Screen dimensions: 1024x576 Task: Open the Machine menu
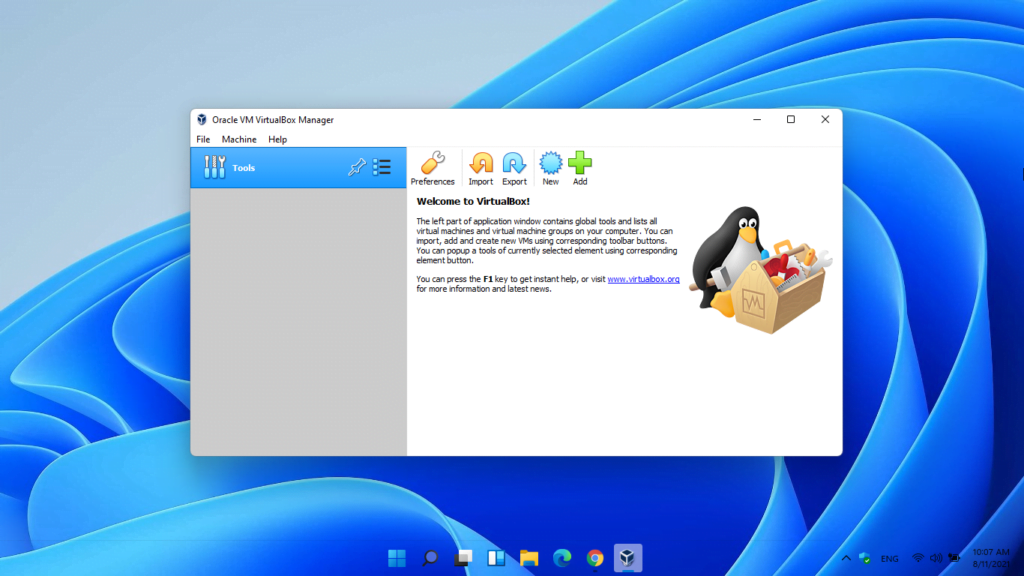(x=239, y=139)
